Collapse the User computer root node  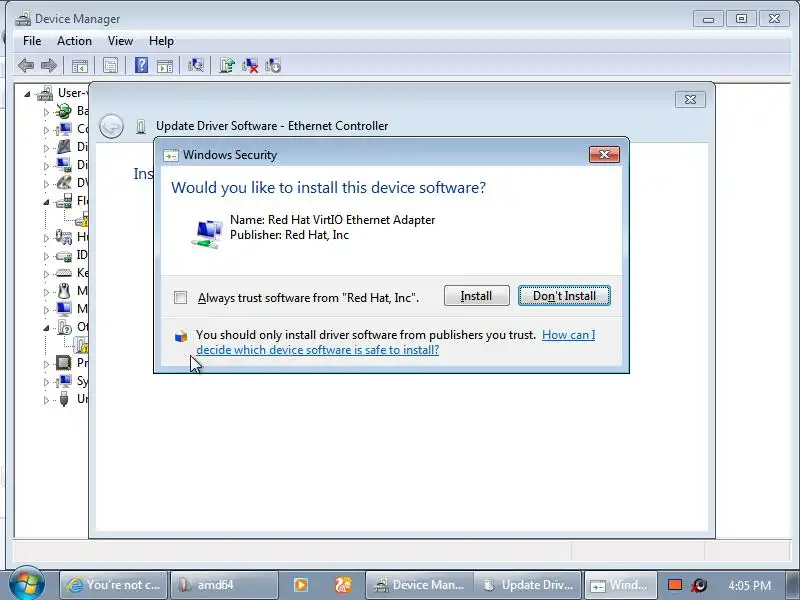point(27,94)
